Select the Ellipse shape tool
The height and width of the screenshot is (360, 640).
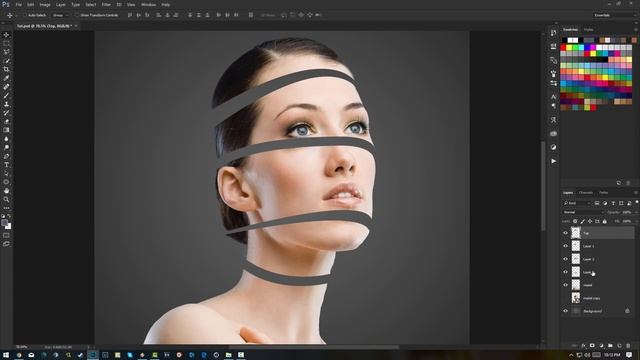(x=6, y=182)
